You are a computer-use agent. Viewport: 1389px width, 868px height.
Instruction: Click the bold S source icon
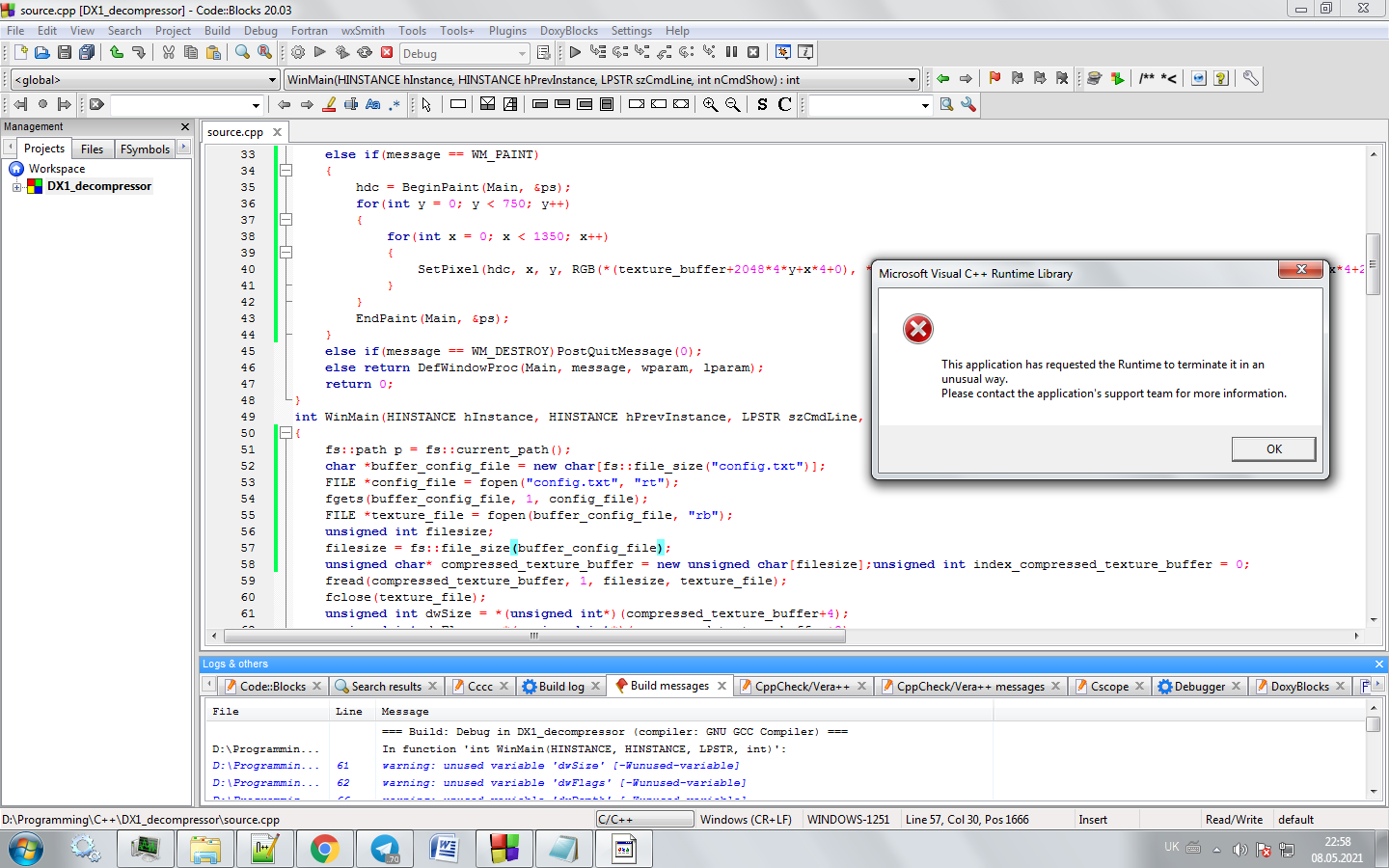point(762,104)
